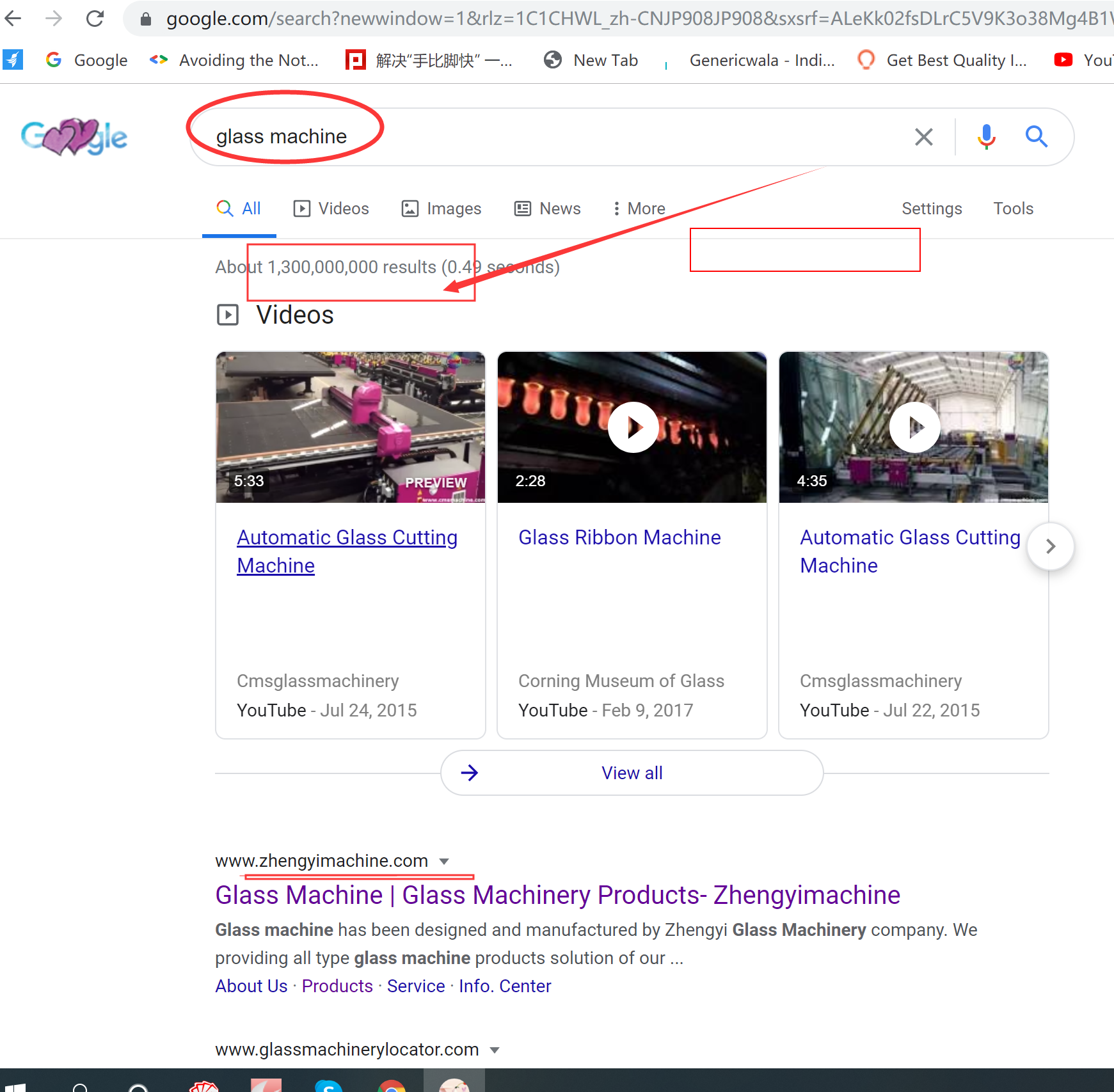1114x1092 pixels.
Task: Switch to the News tab
Action: point(548,209)
